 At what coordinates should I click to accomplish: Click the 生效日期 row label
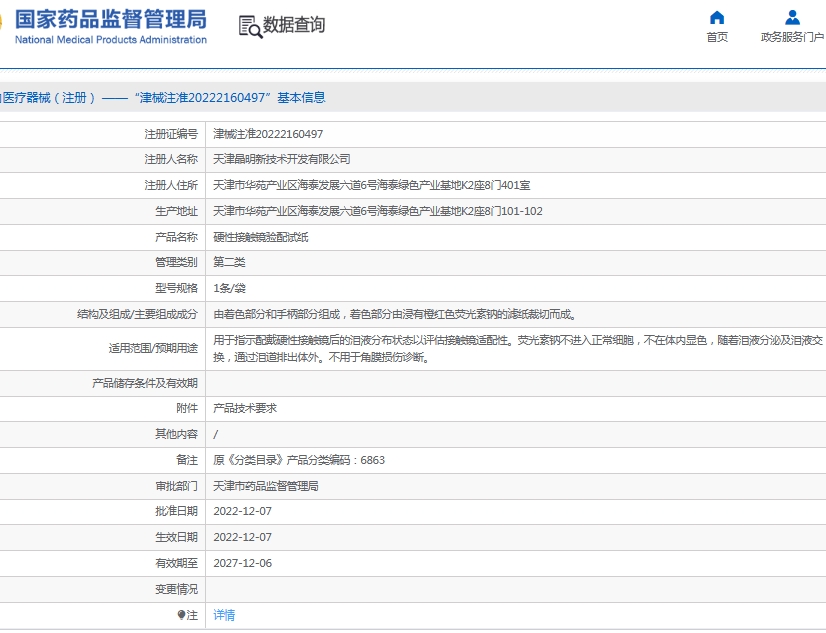pos(176,537)
